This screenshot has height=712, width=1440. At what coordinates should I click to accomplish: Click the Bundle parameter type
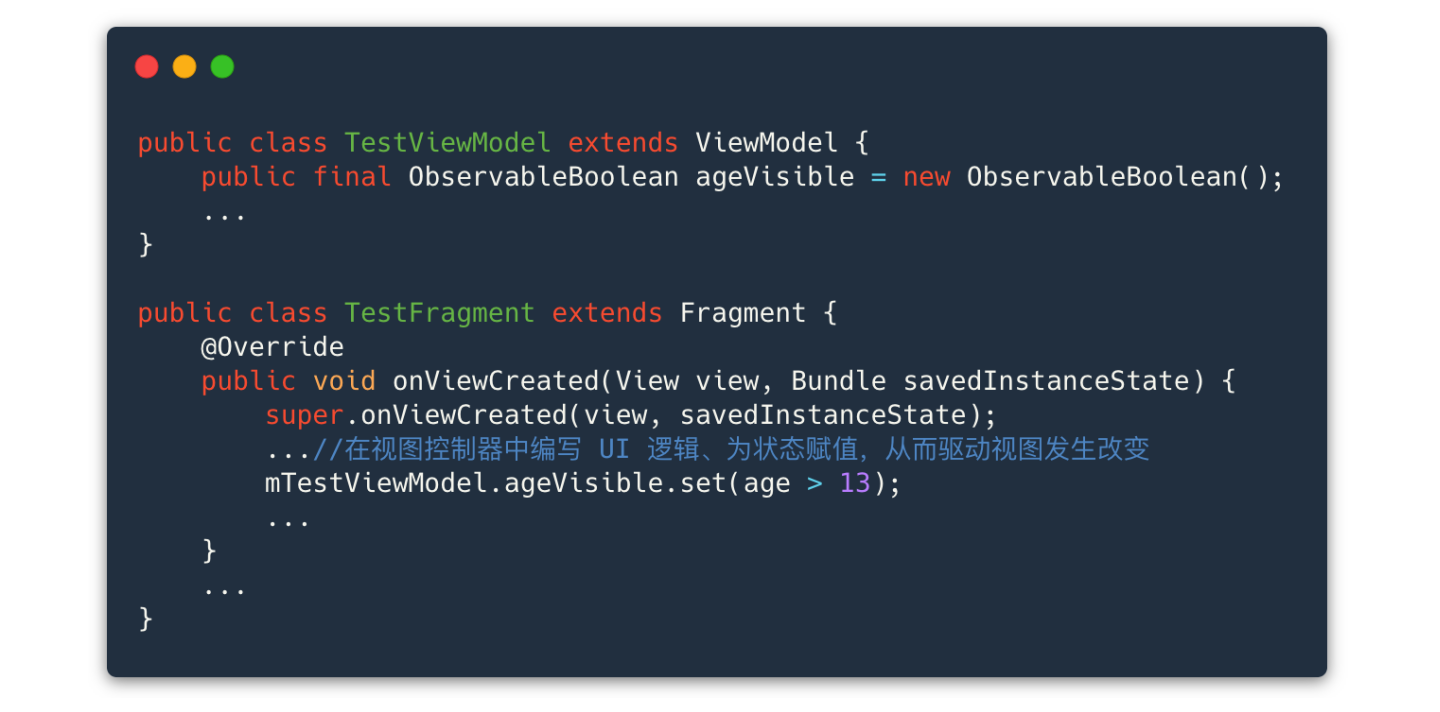coord(839,381)
